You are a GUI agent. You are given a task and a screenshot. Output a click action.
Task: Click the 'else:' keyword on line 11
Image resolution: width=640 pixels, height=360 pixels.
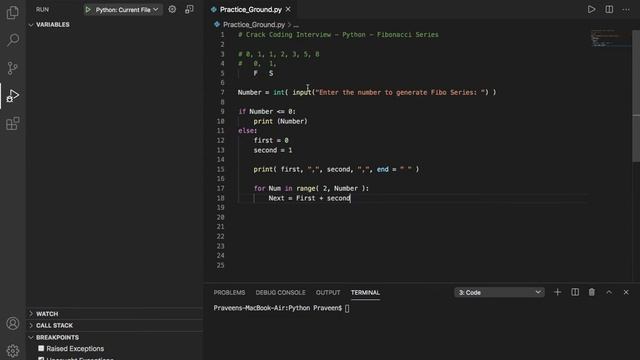(x=248, y=131)
